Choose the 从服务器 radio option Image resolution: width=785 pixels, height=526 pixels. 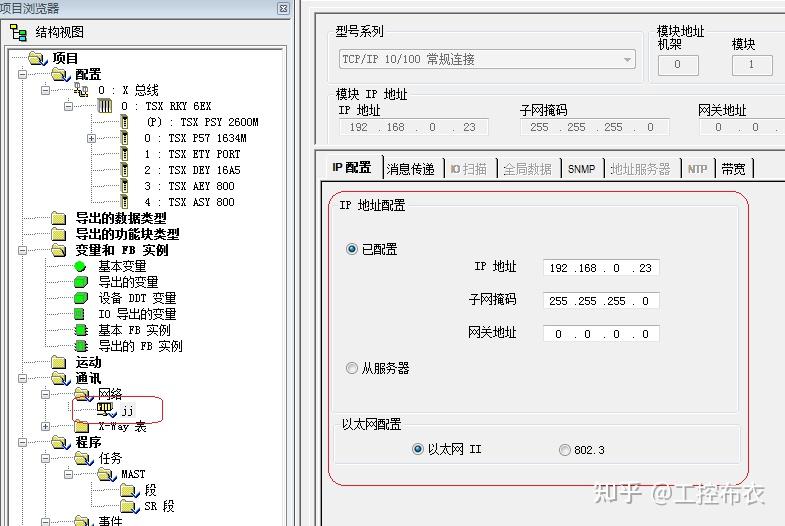point(352,368)
